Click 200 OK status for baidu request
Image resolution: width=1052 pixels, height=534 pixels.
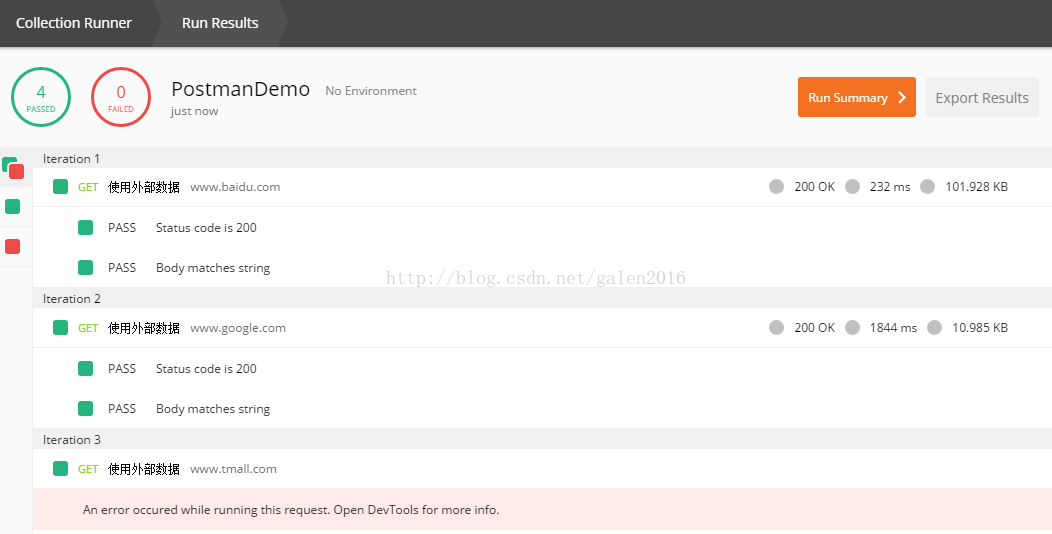click(814, 186)
